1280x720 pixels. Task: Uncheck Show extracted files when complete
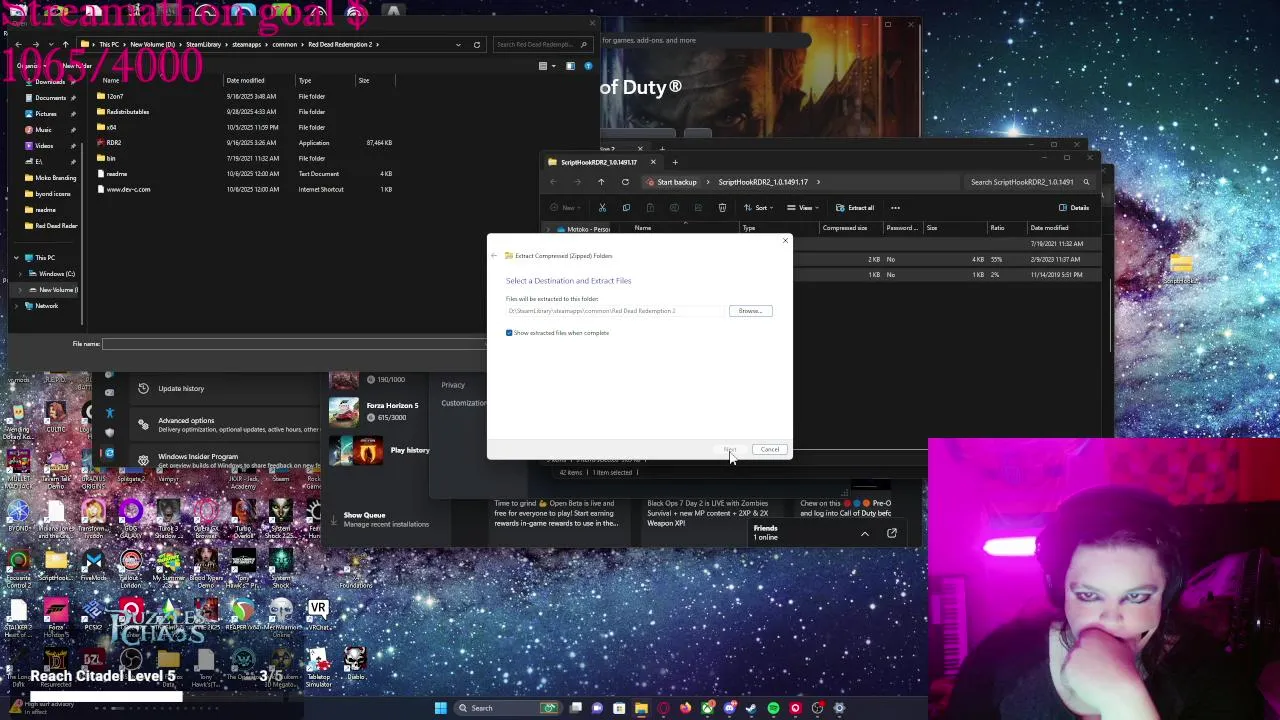pos(509,333)
